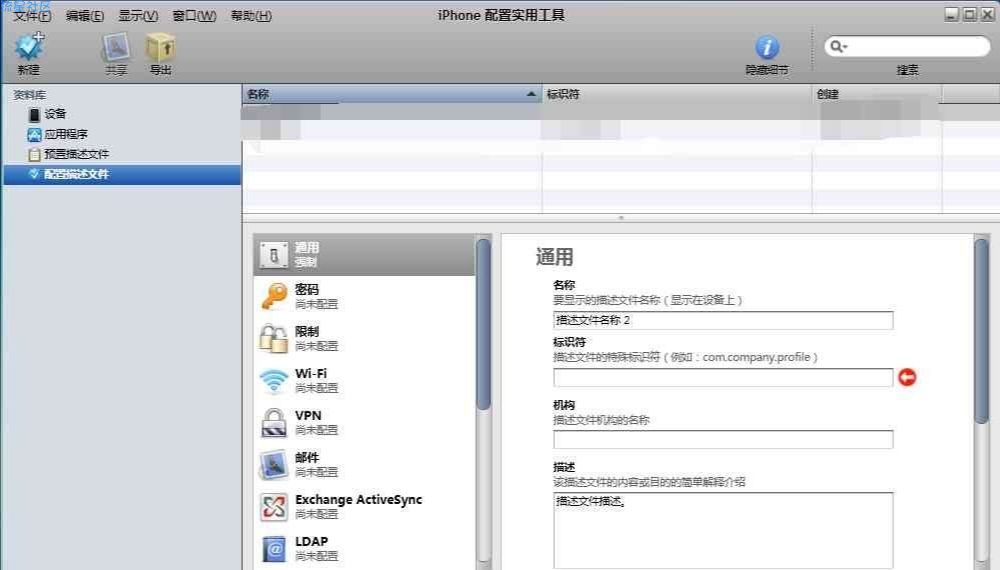1000x570 pixels.
Task: Click the payload list scrollbar
Action: [x=484, y=324]
